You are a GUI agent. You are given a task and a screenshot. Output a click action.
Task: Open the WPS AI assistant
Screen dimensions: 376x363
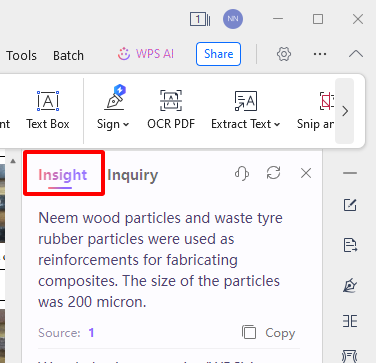(x=146, y=54)
